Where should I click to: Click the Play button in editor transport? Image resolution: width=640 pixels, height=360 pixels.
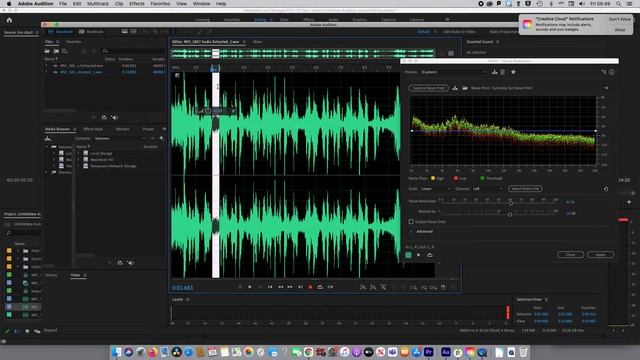pos(250,287)
